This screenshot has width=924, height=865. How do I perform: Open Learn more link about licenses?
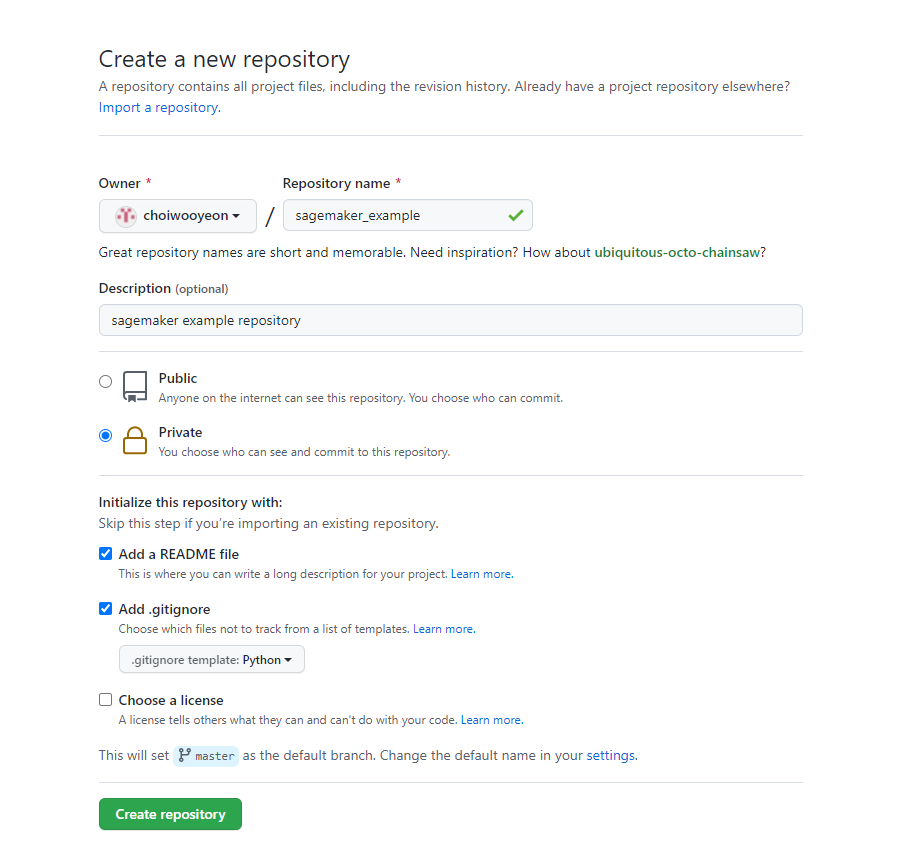(x=492, y=719)
